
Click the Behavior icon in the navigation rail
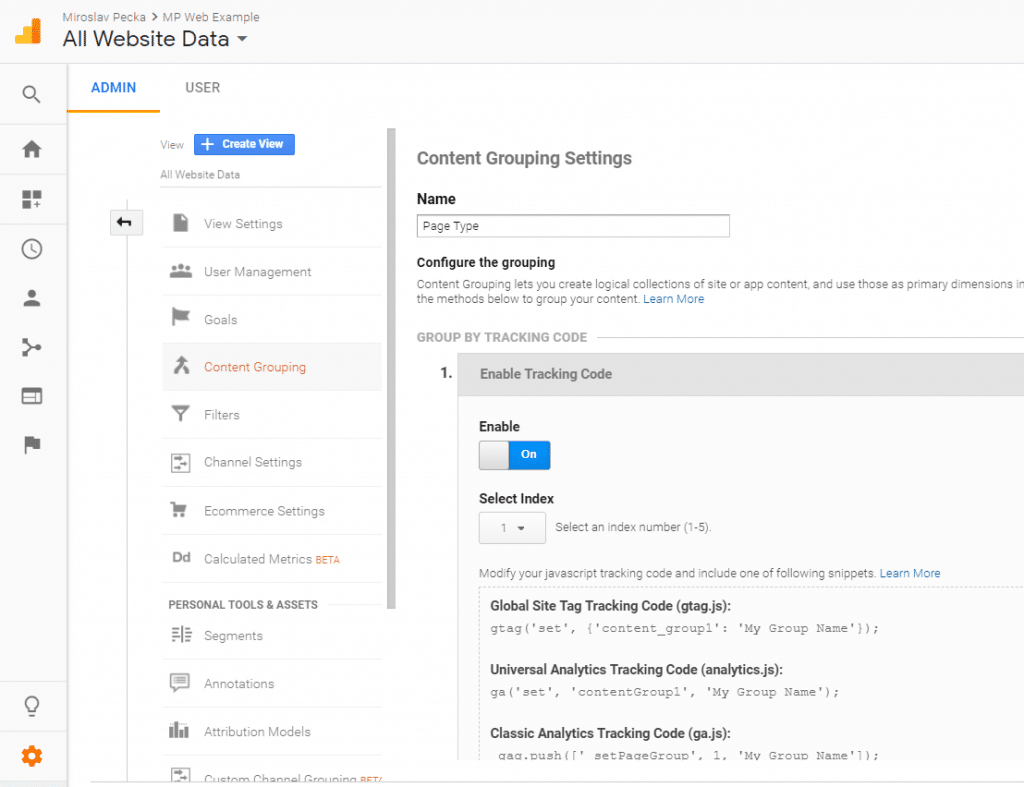(31, 396)
